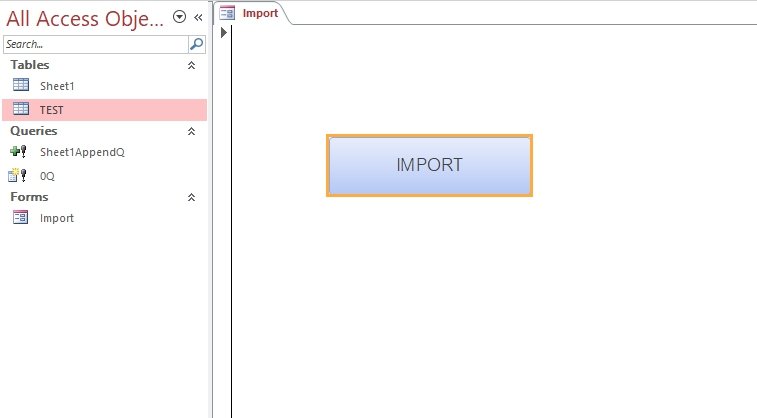Collapse the Queries group chevron
Viewport: 757px width, 418px height.
pos(191,131)
